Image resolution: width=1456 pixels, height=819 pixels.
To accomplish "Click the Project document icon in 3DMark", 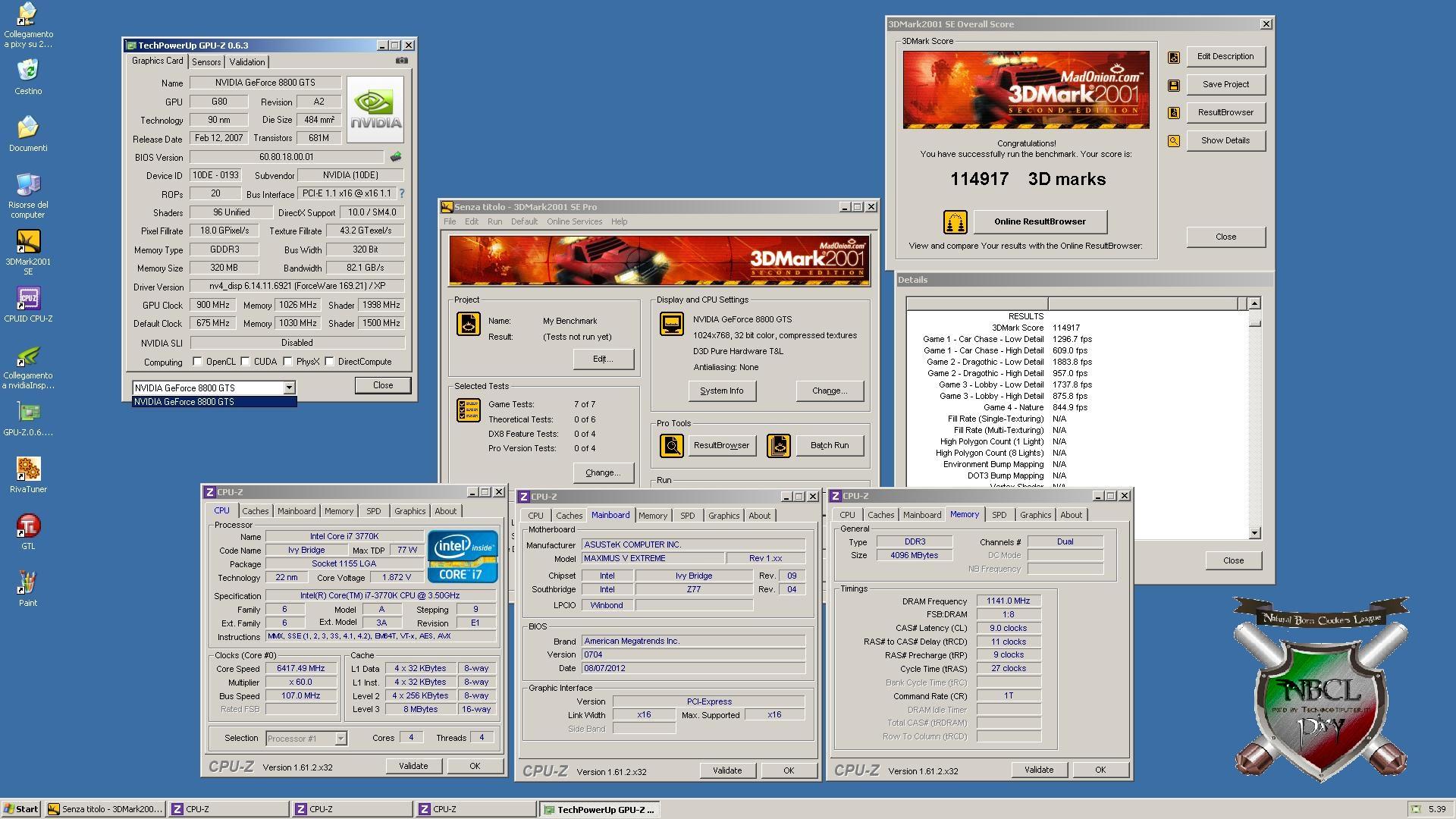I will [468, 324].
